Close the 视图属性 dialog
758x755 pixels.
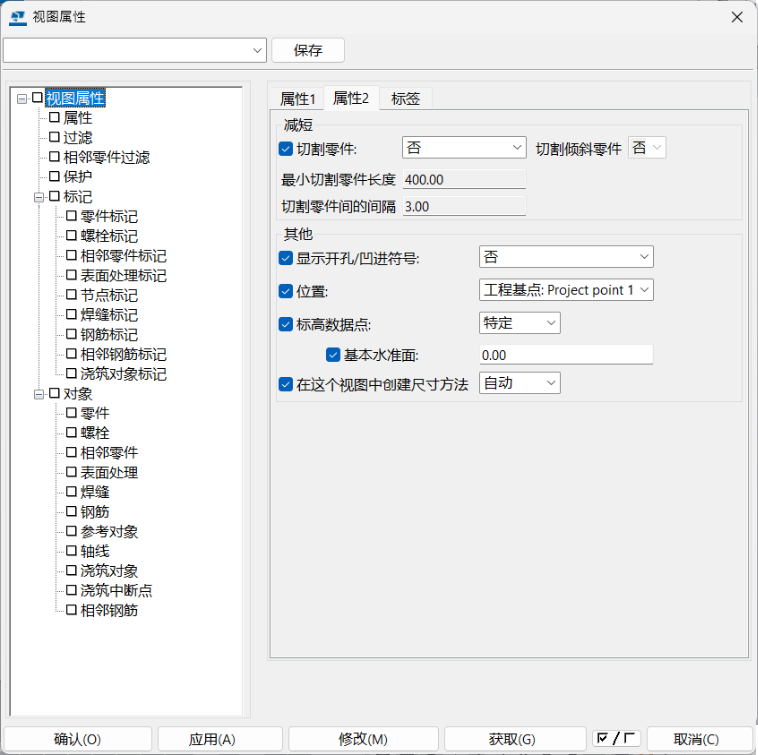737,17
